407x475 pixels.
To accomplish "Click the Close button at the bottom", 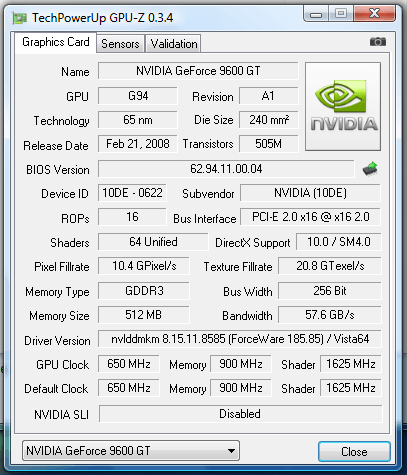I will (x=354, y=452).
